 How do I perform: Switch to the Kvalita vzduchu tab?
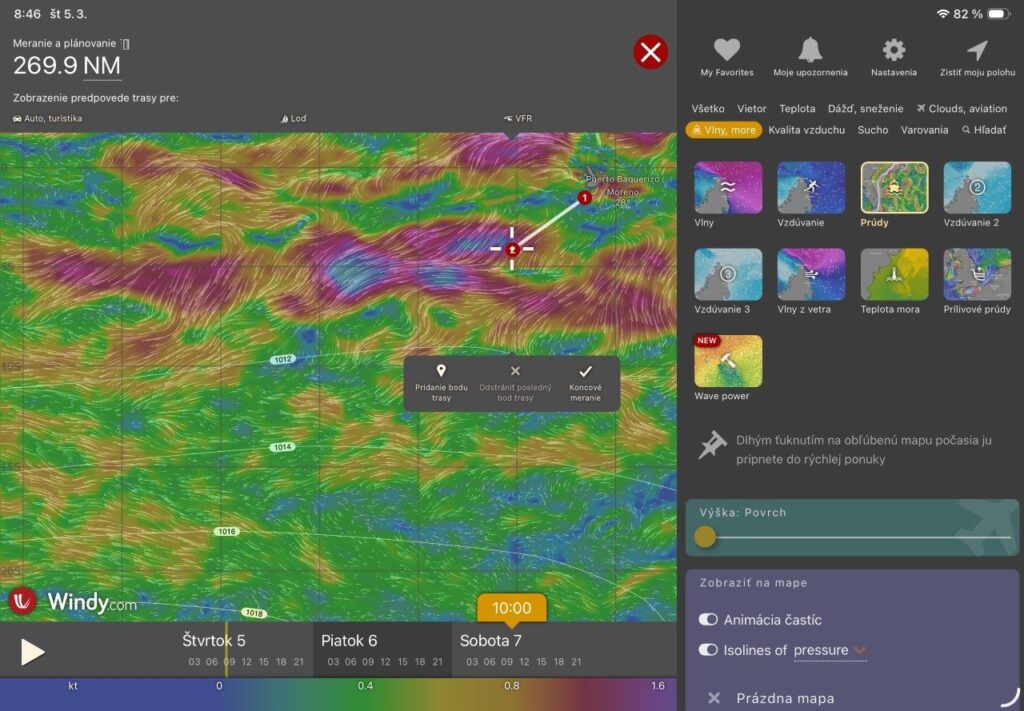point(806,130)
